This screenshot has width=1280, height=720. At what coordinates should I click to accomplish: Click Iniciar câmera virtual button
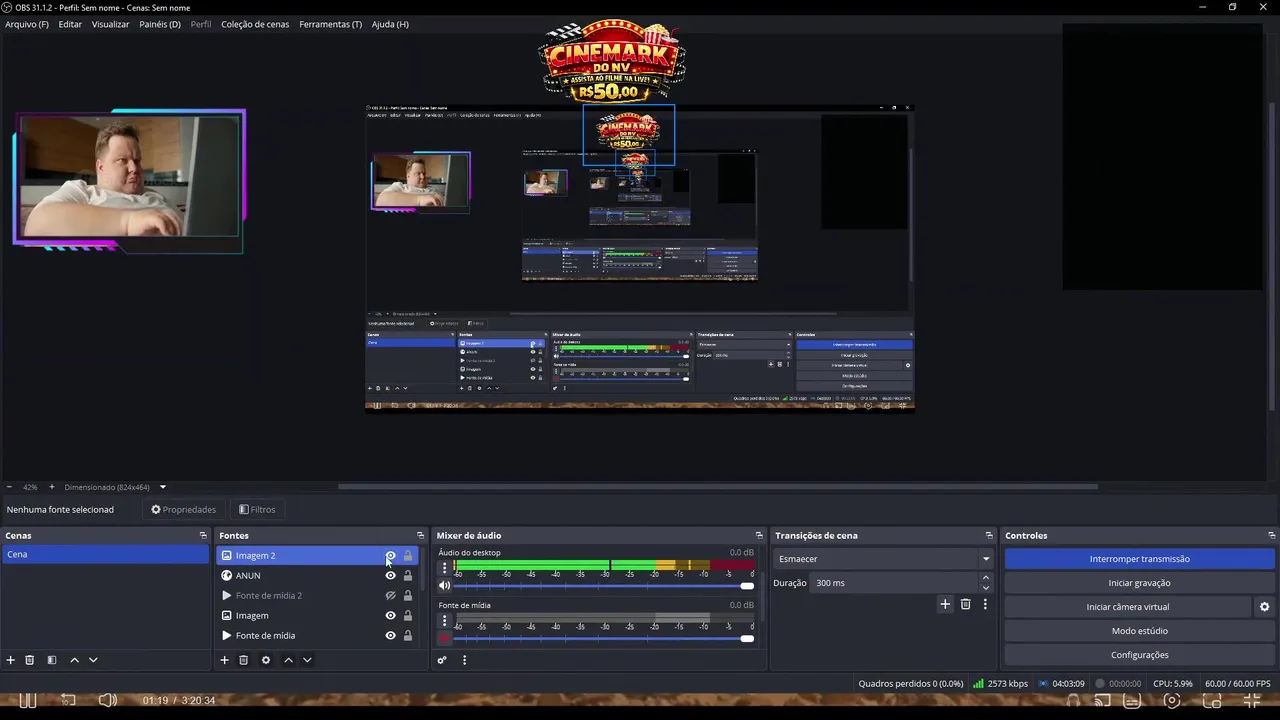point(1128,607)
